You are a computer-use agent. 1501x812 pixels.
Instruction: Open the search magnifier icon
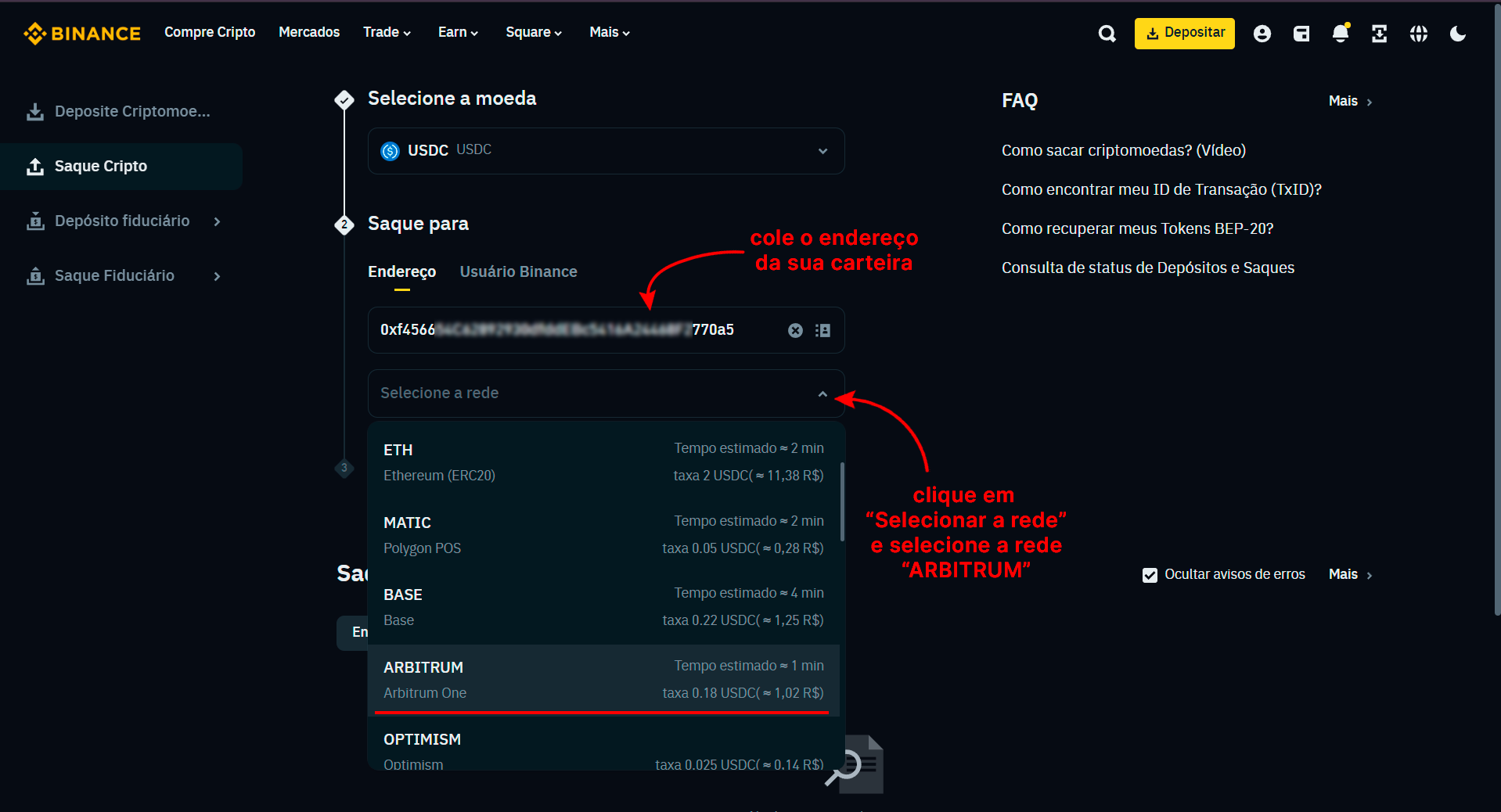[x=1107, y=34]
